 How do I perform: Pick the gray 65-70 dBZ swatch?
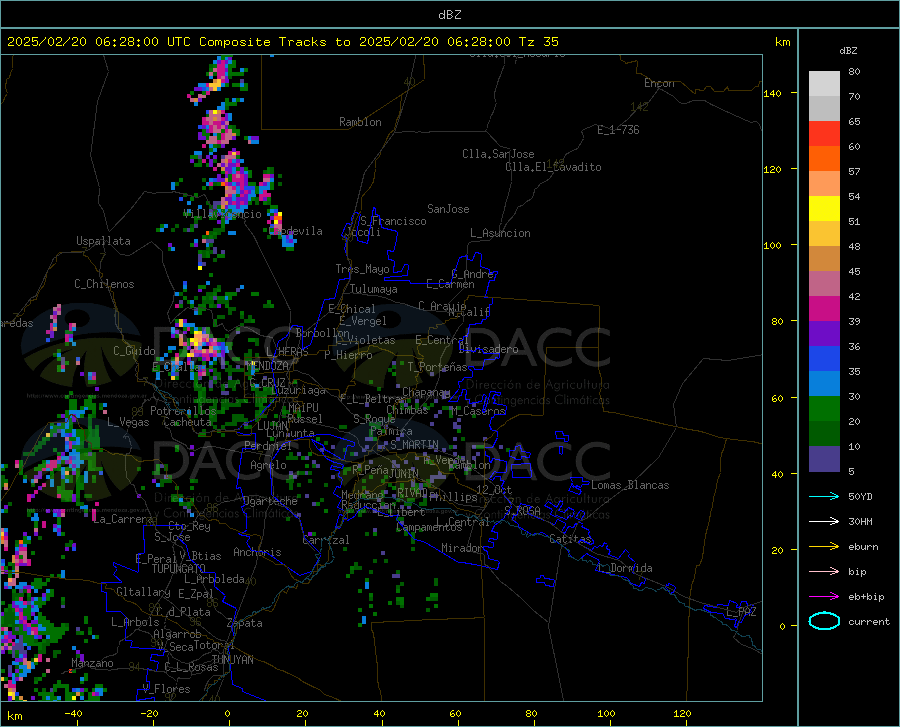coord(824,109)
